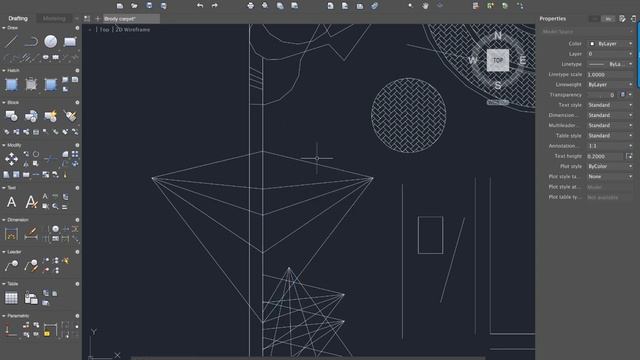
Task: Collapse the Dimension panel section
Action: coord(4,220)
